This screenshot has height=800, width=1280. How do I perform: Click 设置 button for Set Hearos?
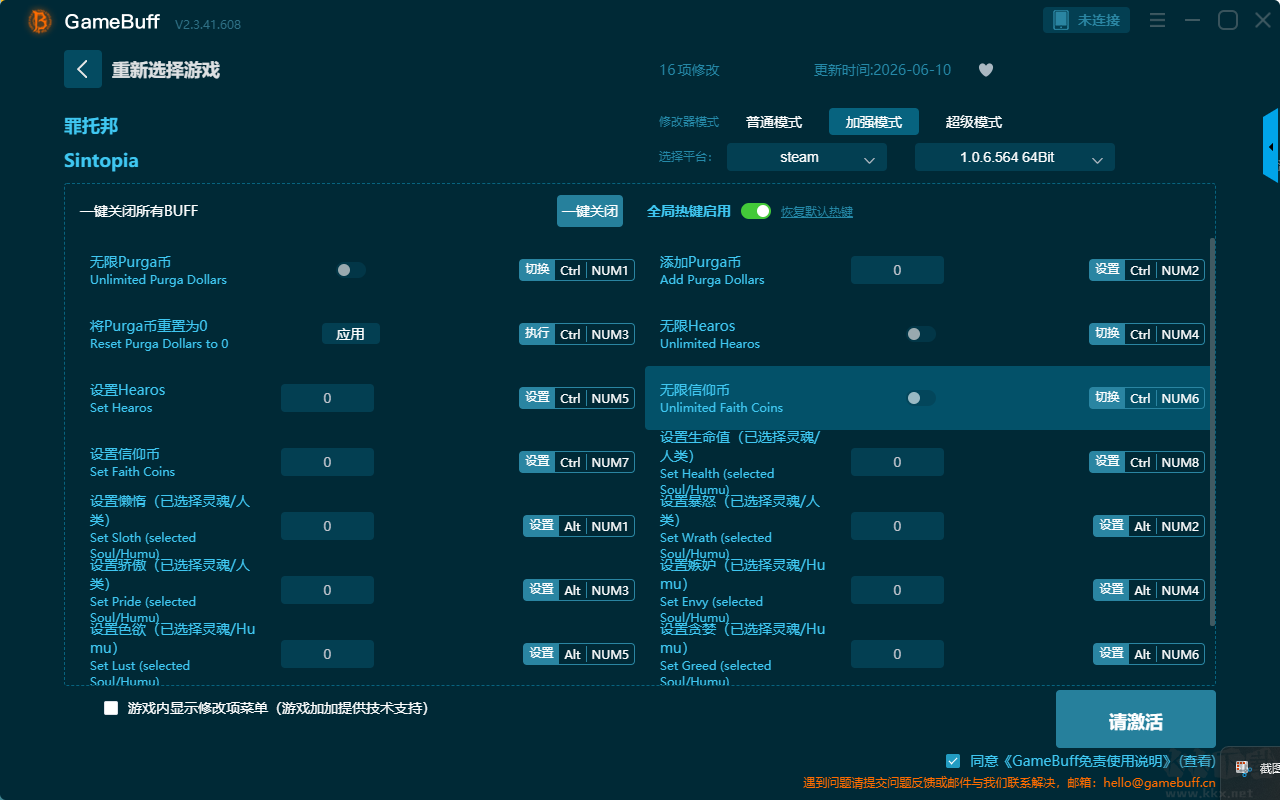tap(537, 398)
